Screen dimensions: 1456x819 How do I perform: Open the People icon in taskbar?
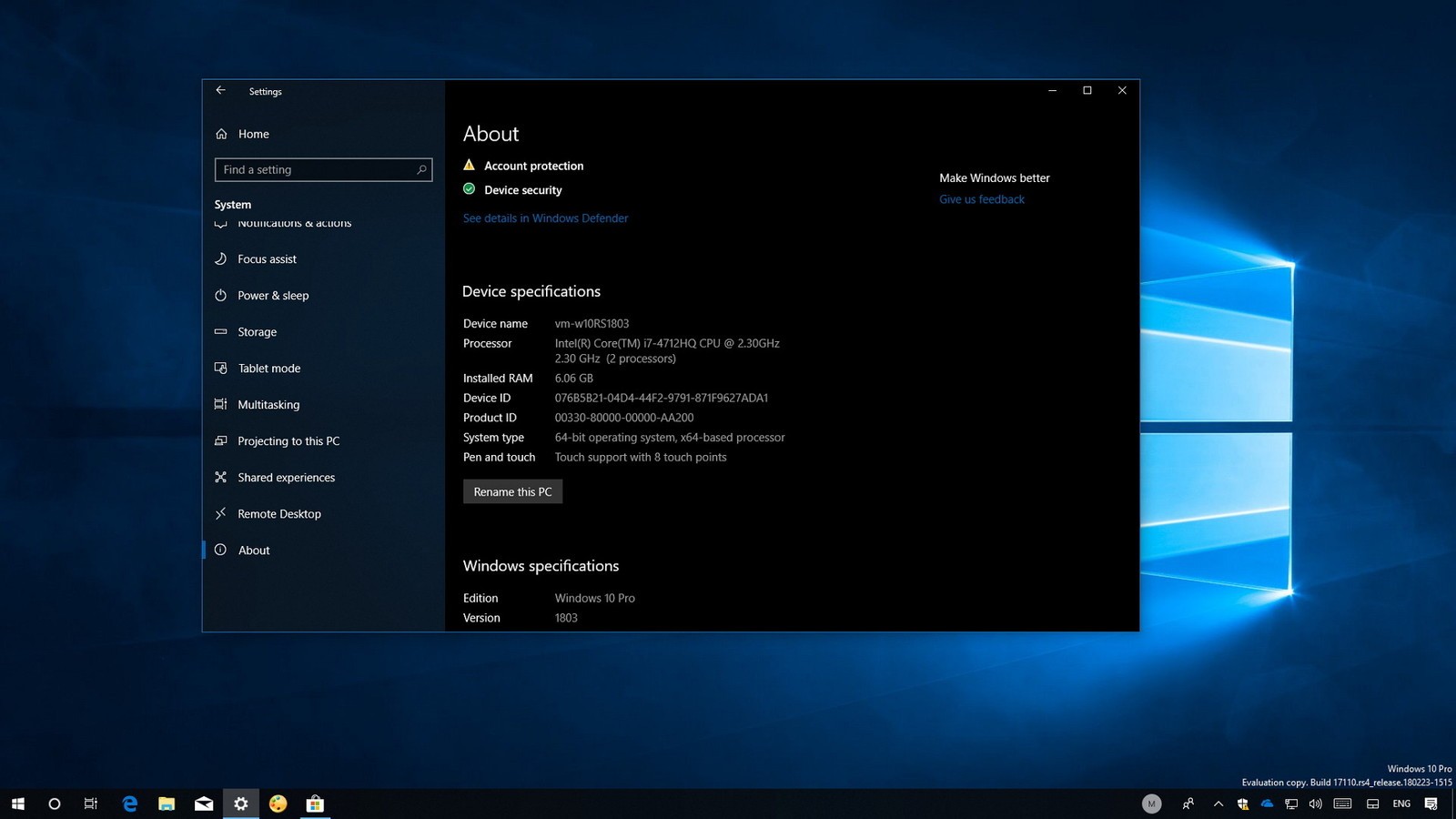[x=1188, y=804]
